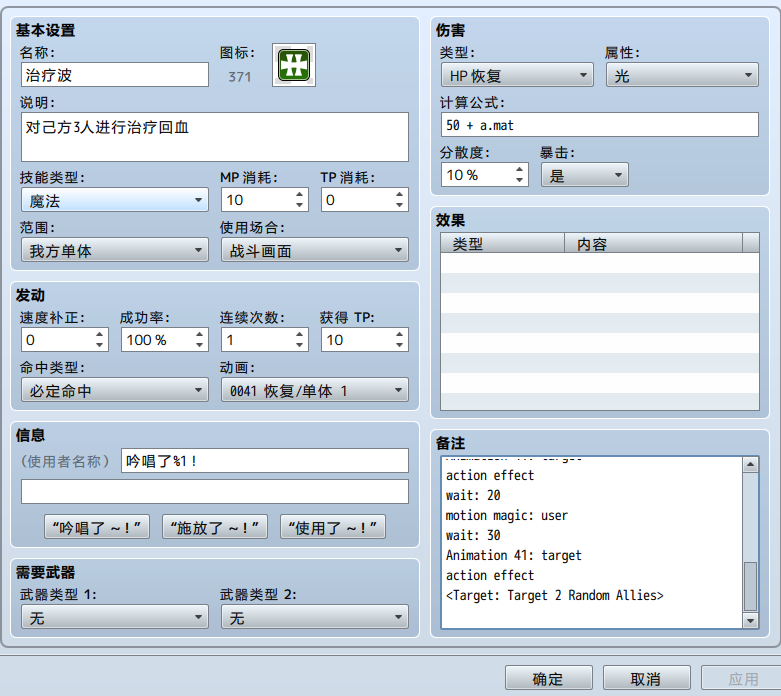Image resolution: width=781 pixels, height=696 pixels.
Task: Decrease the TP 消耗 value
Action: [x=399, y=205]
